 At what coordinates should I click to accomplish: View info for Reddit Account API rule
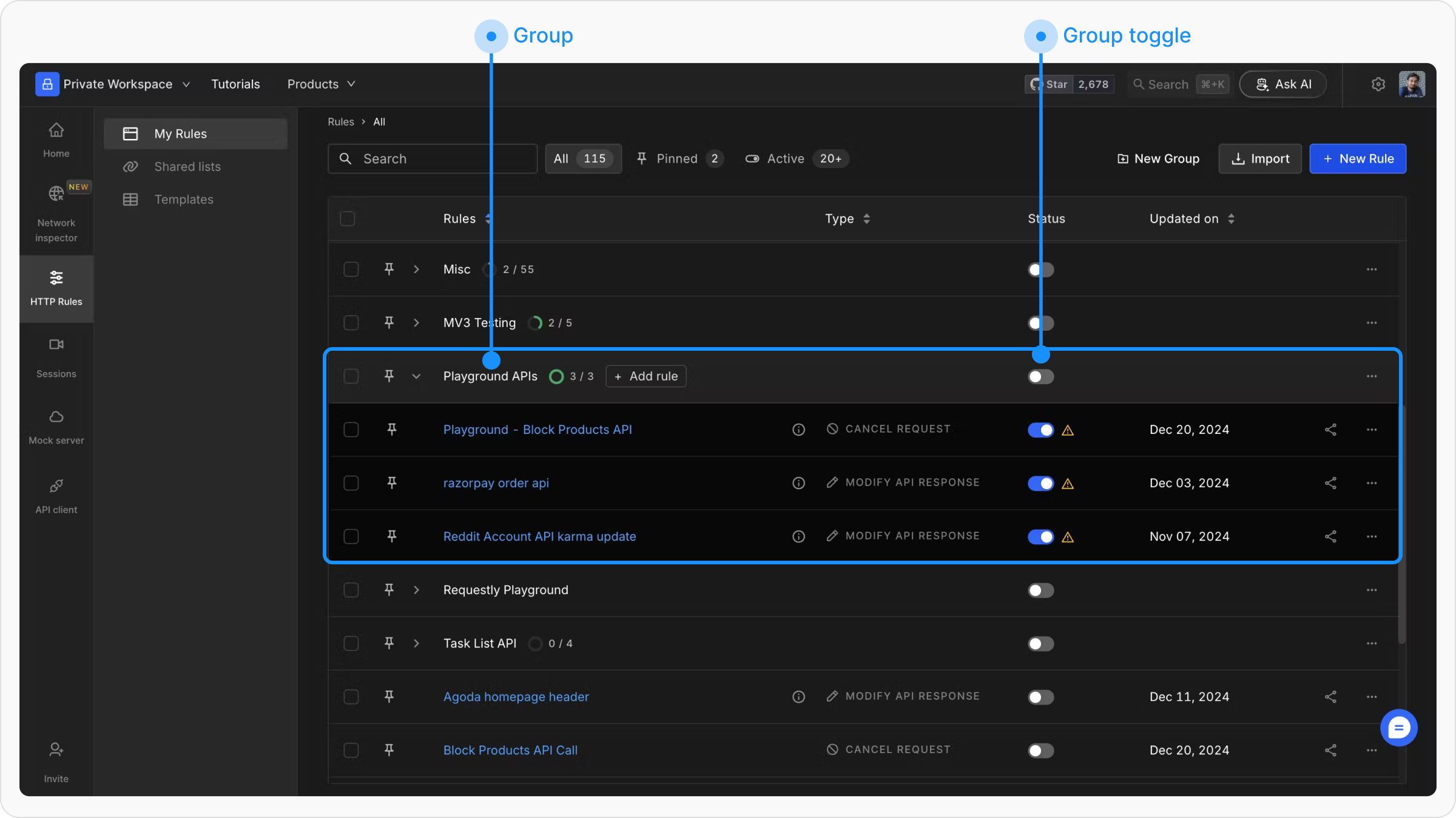pos(798,536)
